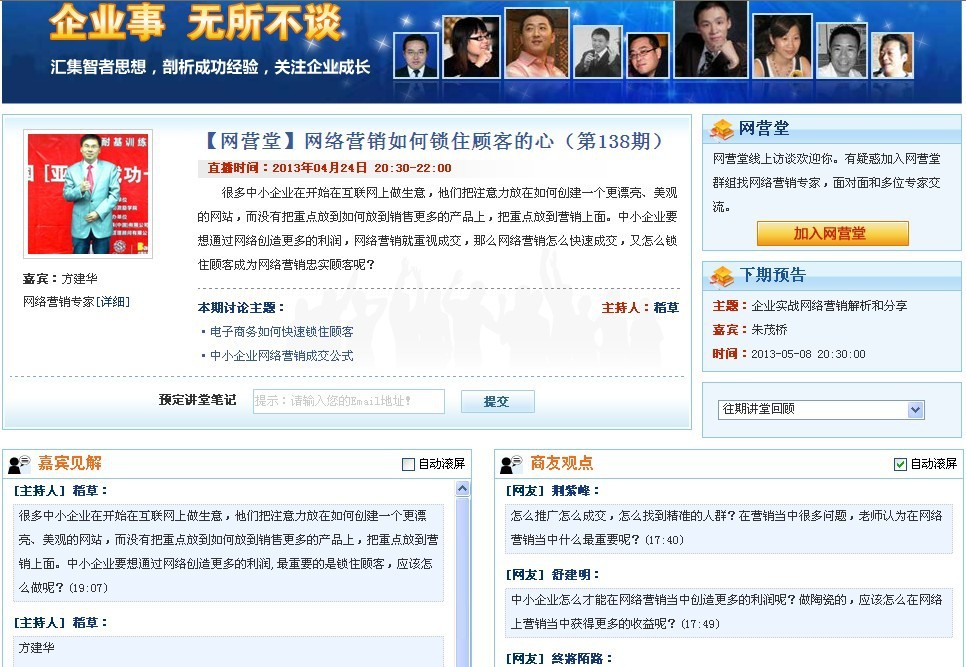This screenshot has height=667, width=966.
Task: Click scroll-up arrow in 嘉宾见解 panel
Action: coord(462,489)
